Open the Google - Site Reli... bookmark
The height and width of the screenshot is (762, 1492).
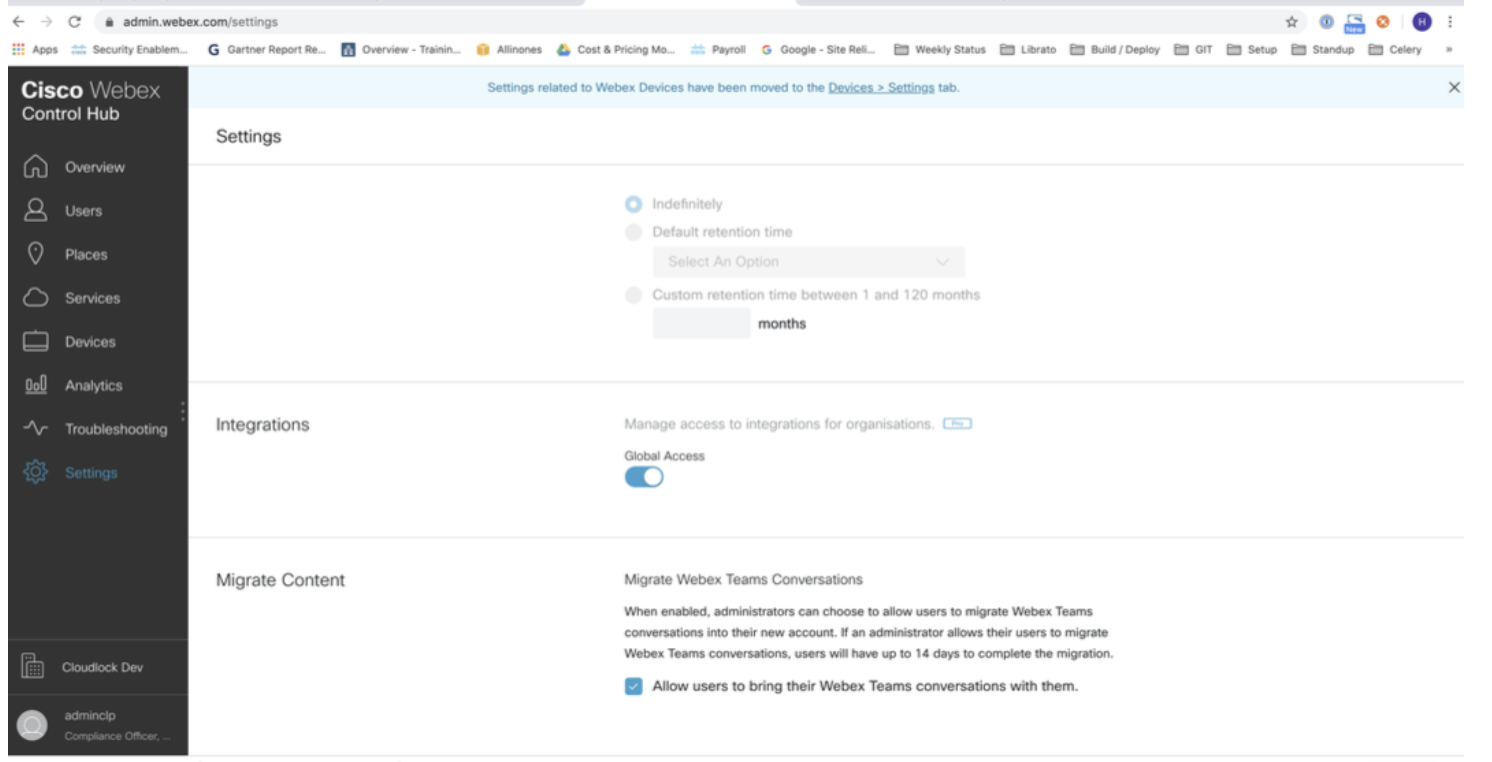click(818, 49)
